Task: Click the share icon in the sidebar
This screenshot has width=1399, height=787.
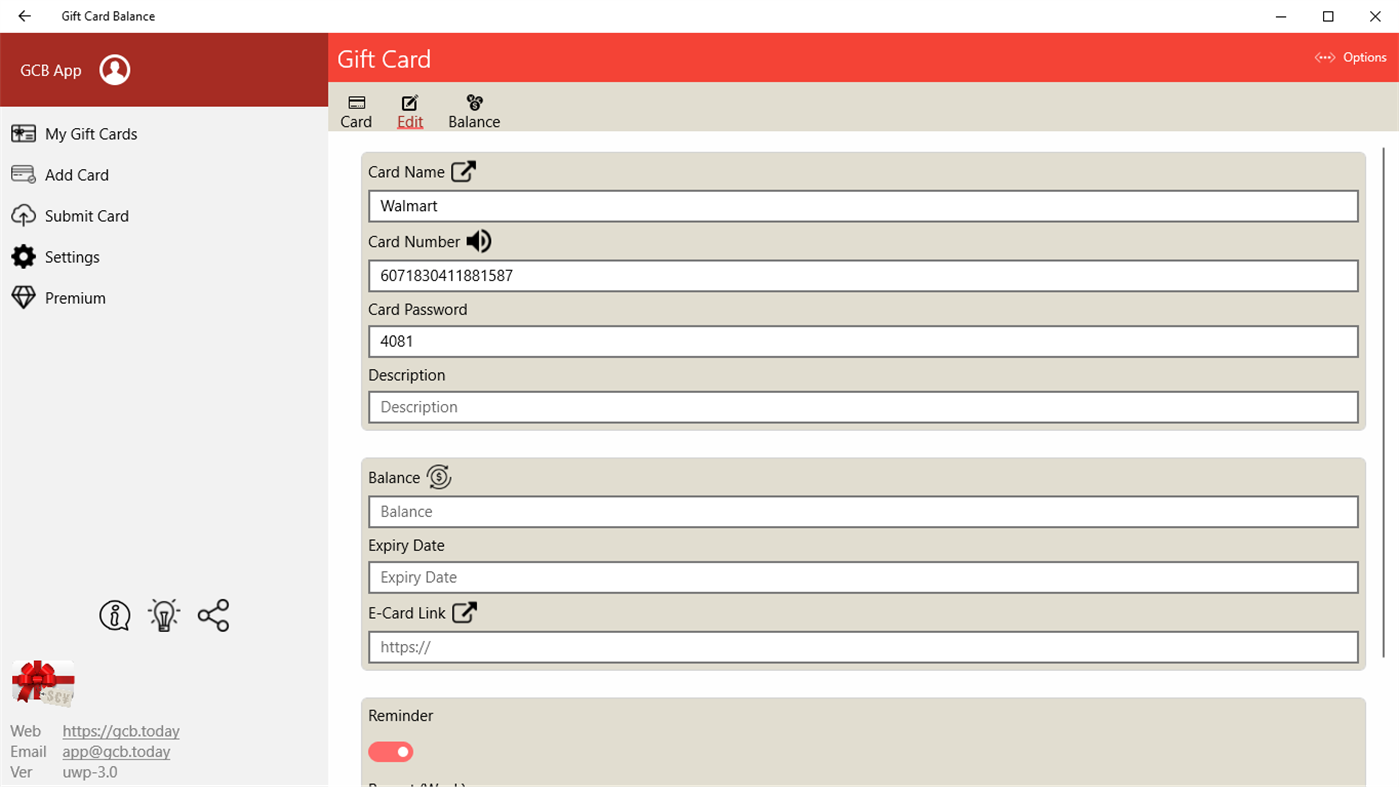Action: point(213,615)
